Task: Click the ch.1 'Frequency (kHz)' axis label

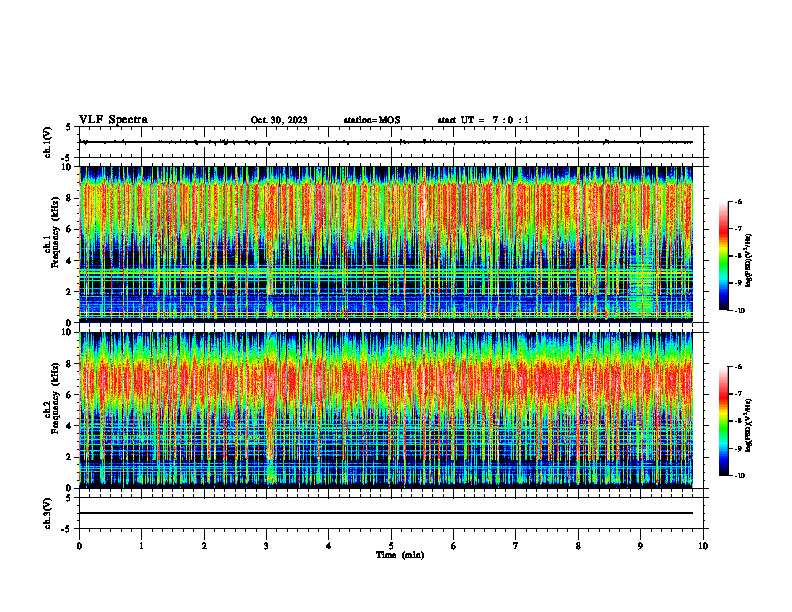Action: [55, 232]
